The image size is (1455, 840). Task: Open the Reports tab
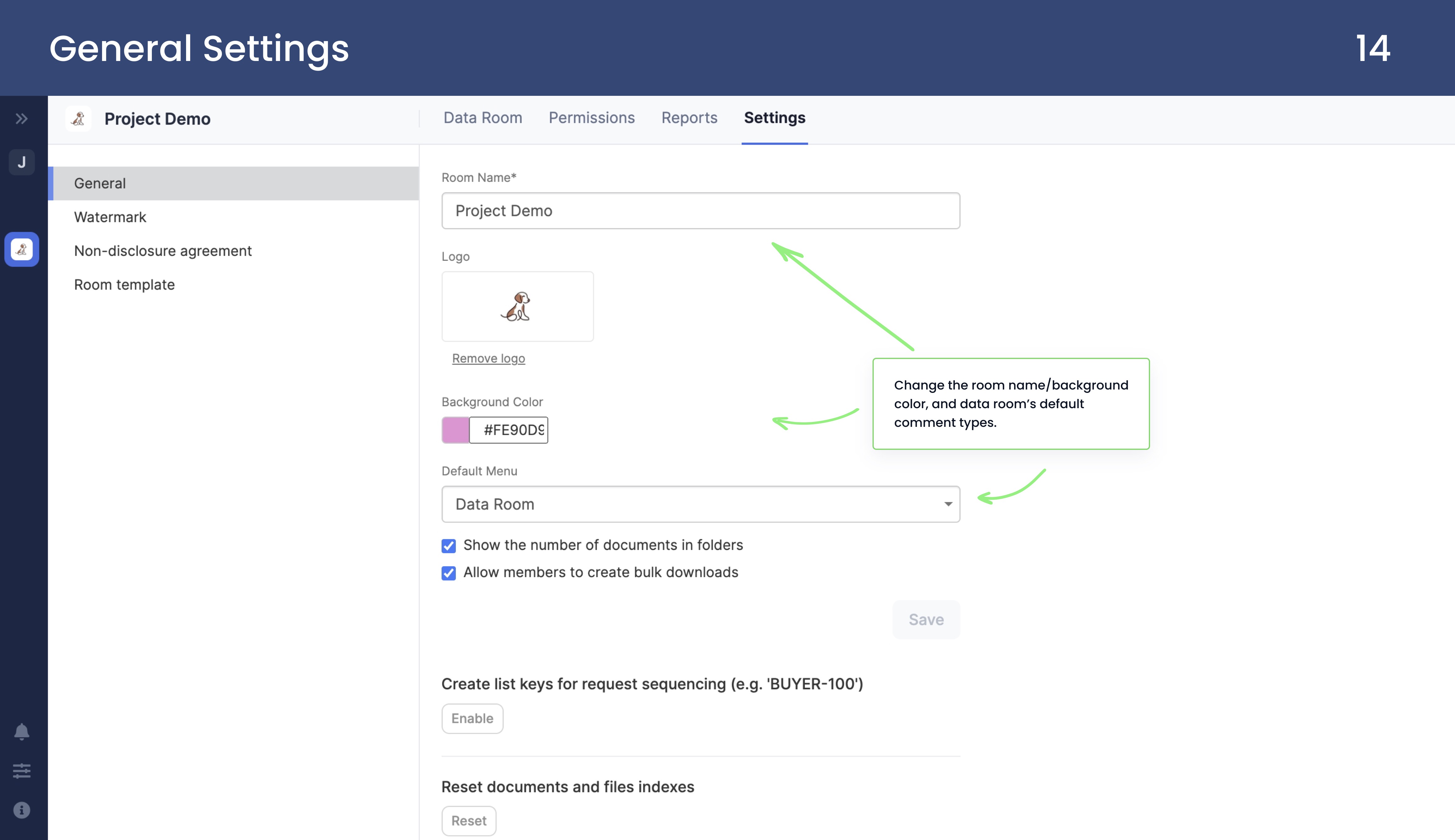[x=689, y=118]
